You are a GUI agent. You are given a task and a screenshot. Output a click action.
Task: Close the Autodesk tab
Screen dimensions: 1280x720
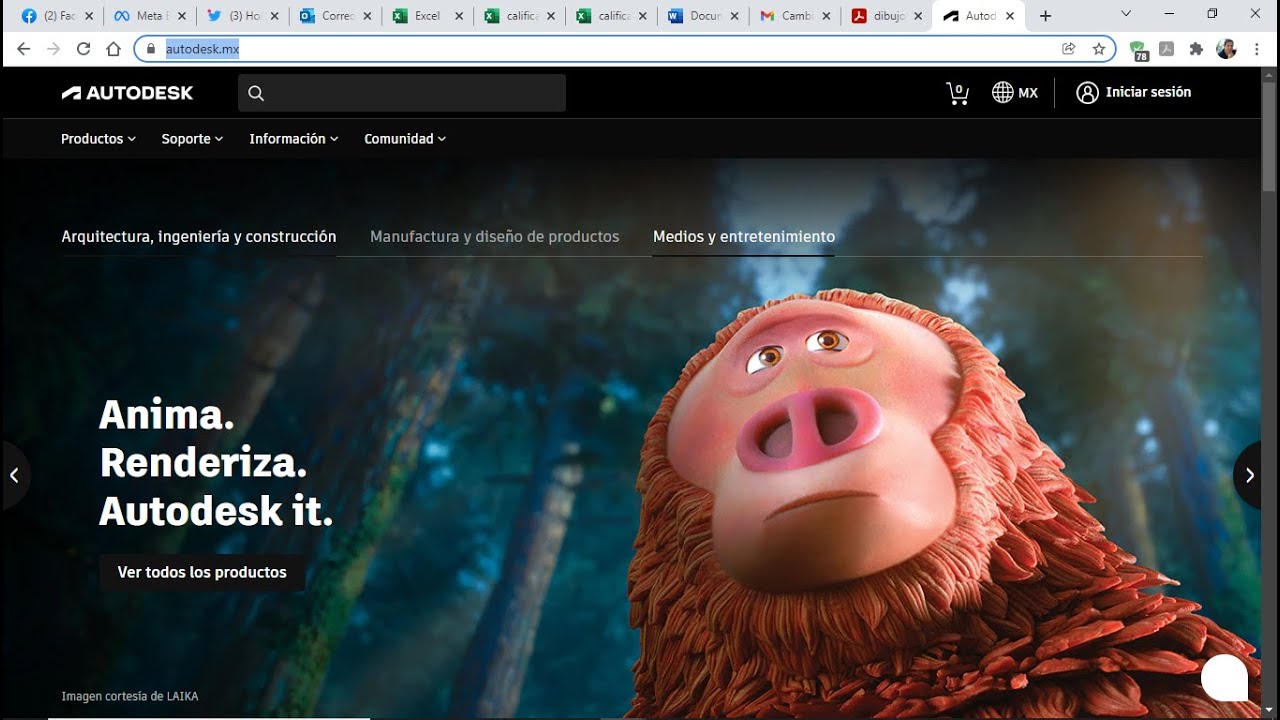tap(1010, 16)
